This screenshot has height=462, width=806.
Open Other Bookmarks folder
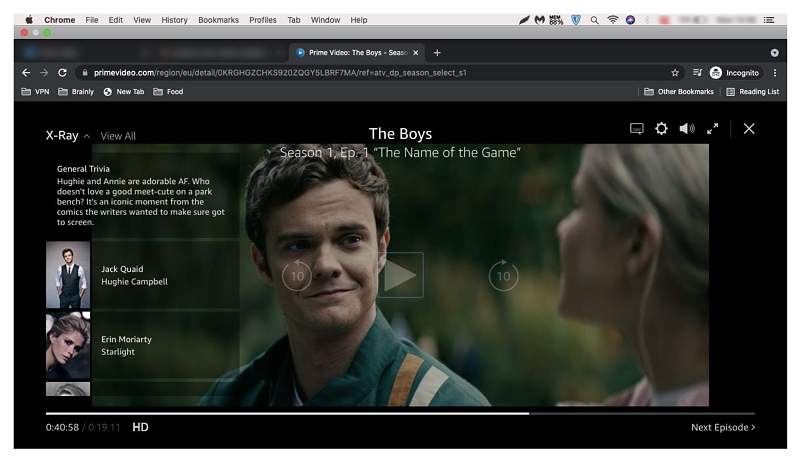679,91
